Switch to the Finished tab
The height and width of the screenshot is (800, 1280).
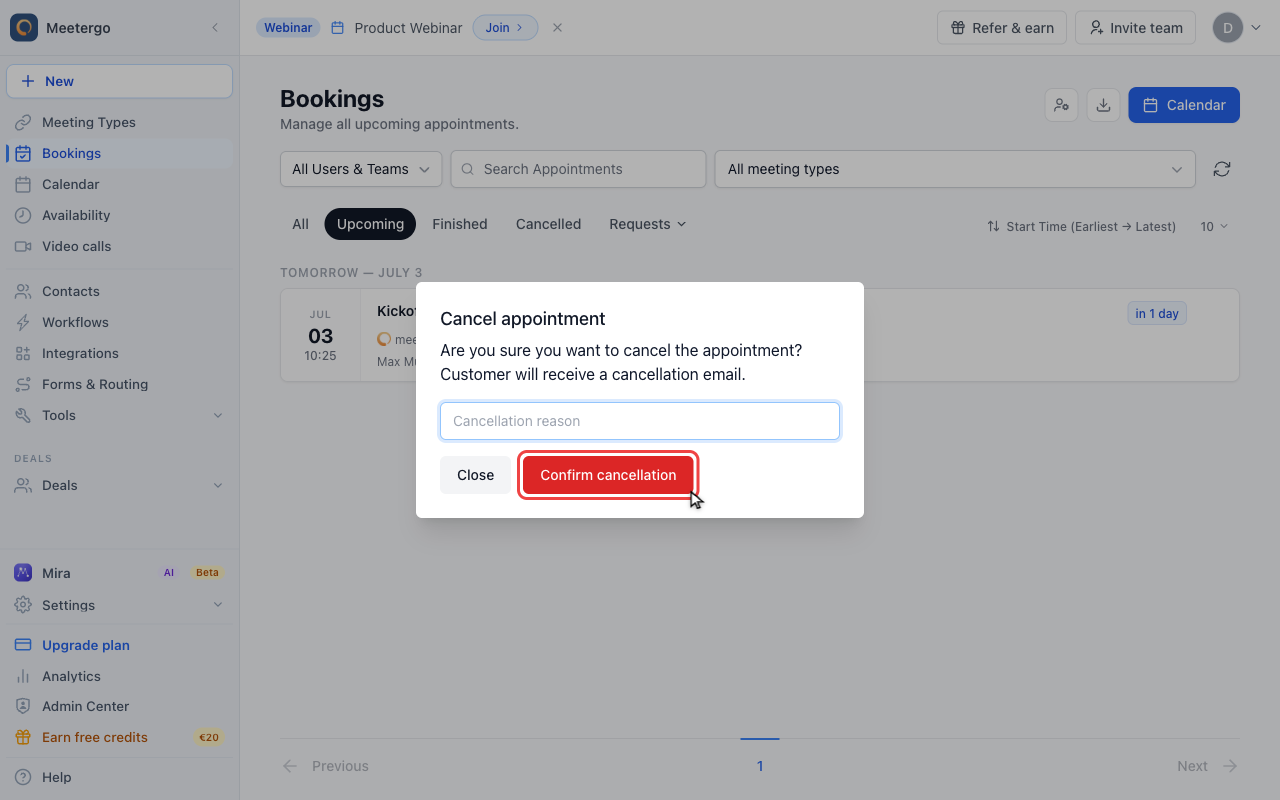(x=460, y=224)
